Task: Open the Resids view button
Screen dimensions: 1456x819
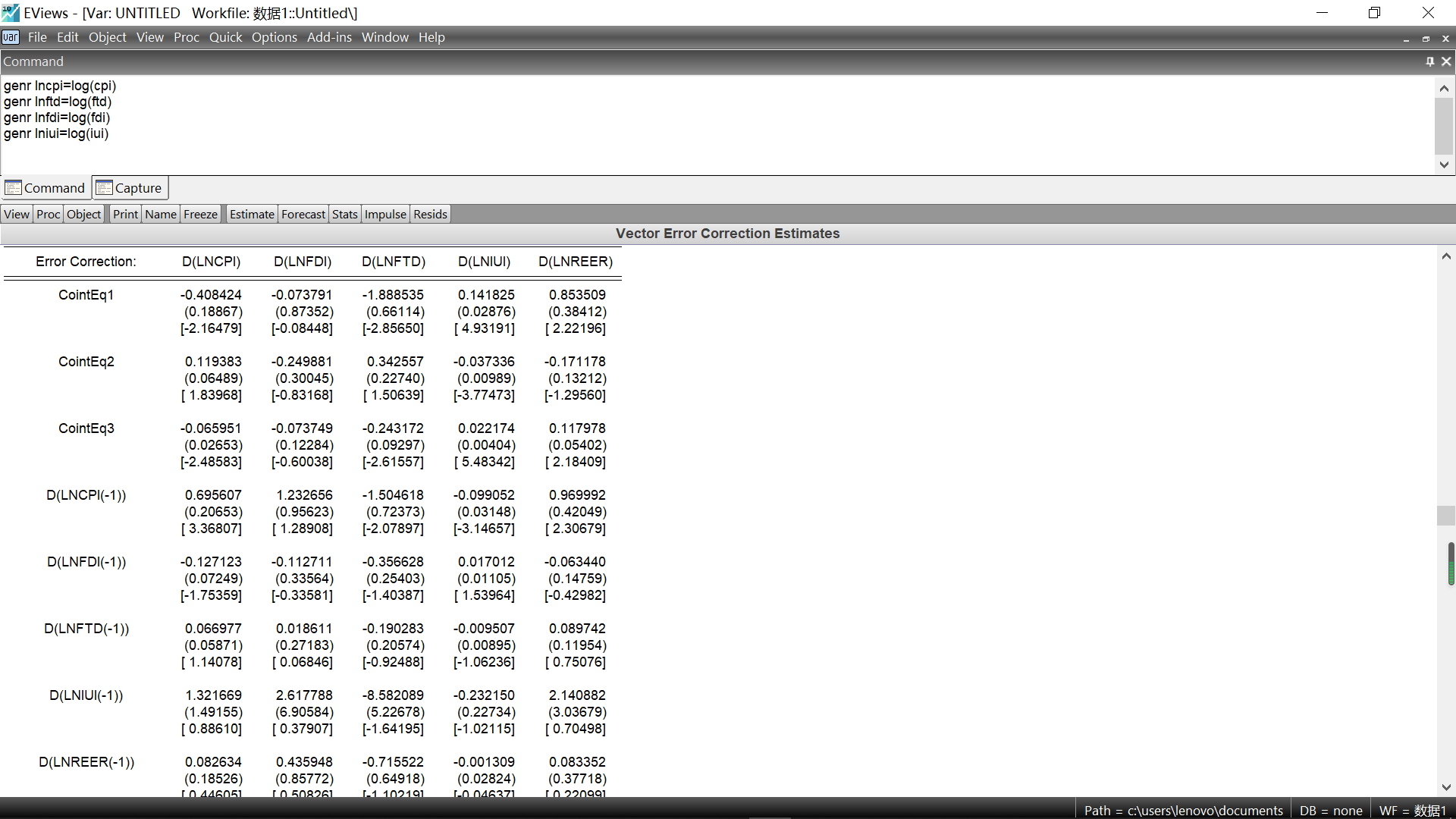Action: pyautogui.click(x=430, y=215)
